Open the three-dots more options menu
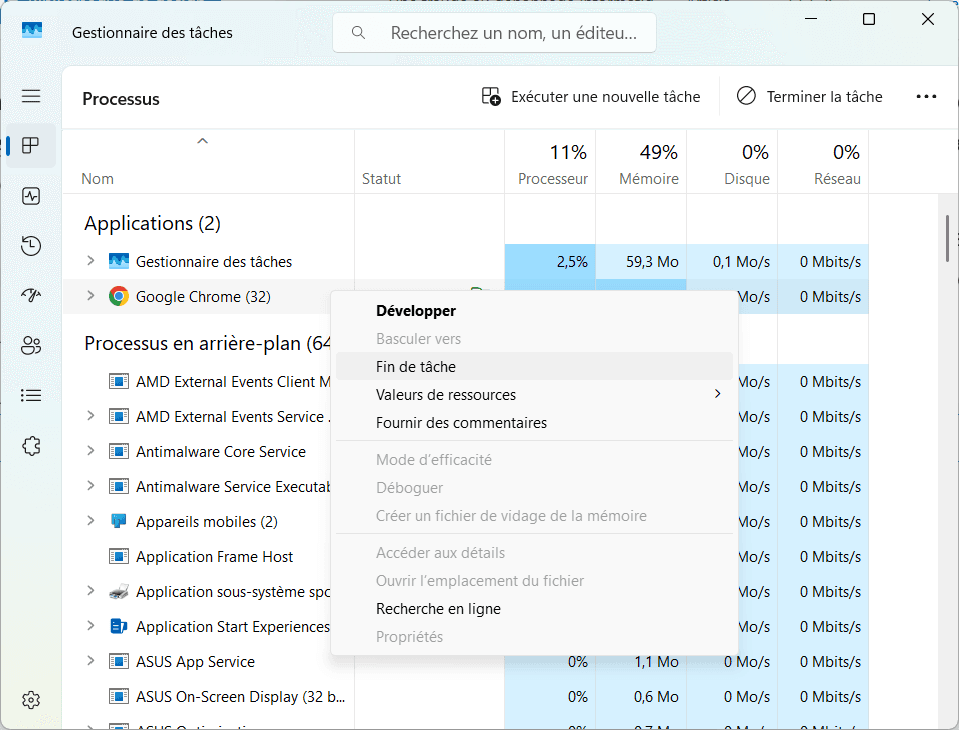This screenshot has height=730, width=959. pyautogui.click(x=926, y=97)
